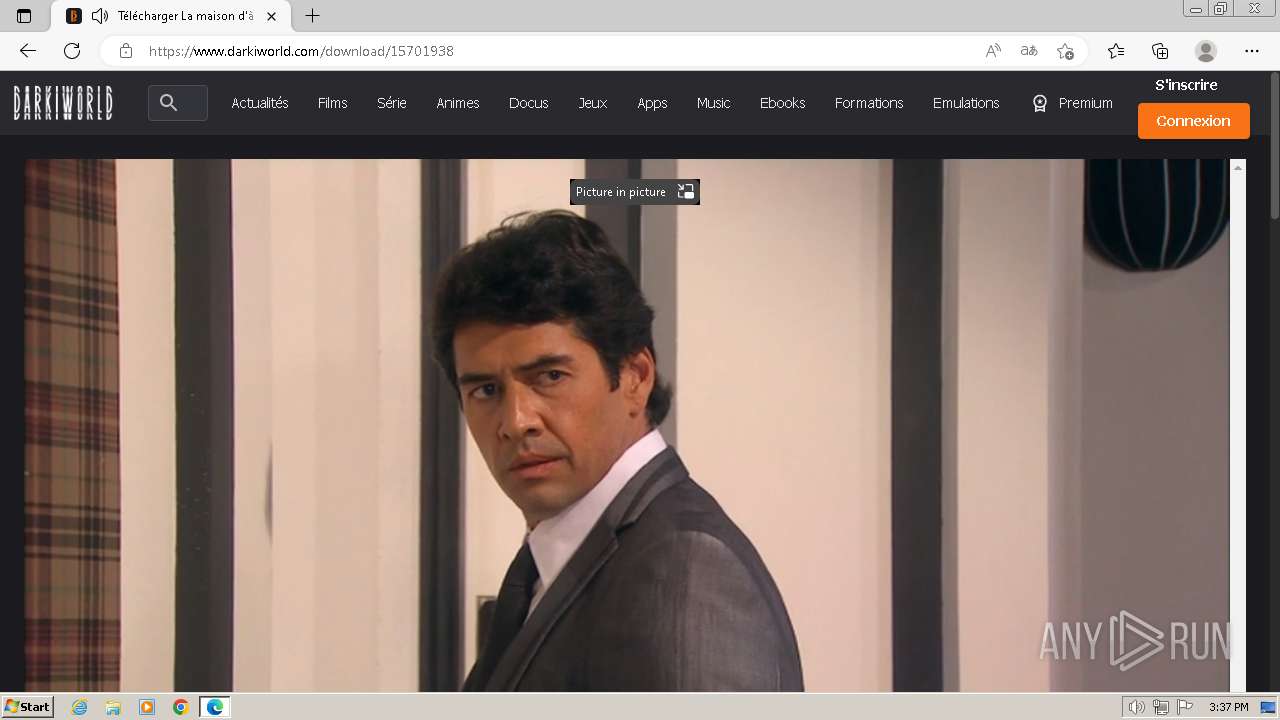The image size is (1280, 720).
Task: Launch Internet Explorer from taskbar
Action: click(x=80, y=707)
